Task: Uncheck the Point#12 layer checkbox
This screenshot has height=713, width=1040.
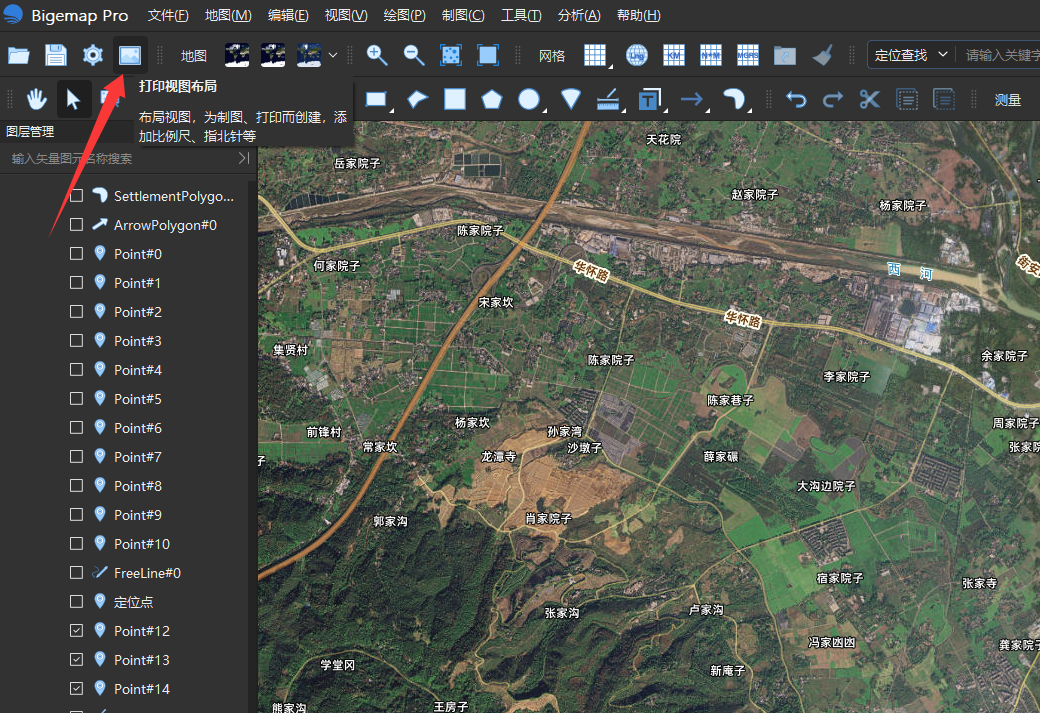Action: coord(76,631)
